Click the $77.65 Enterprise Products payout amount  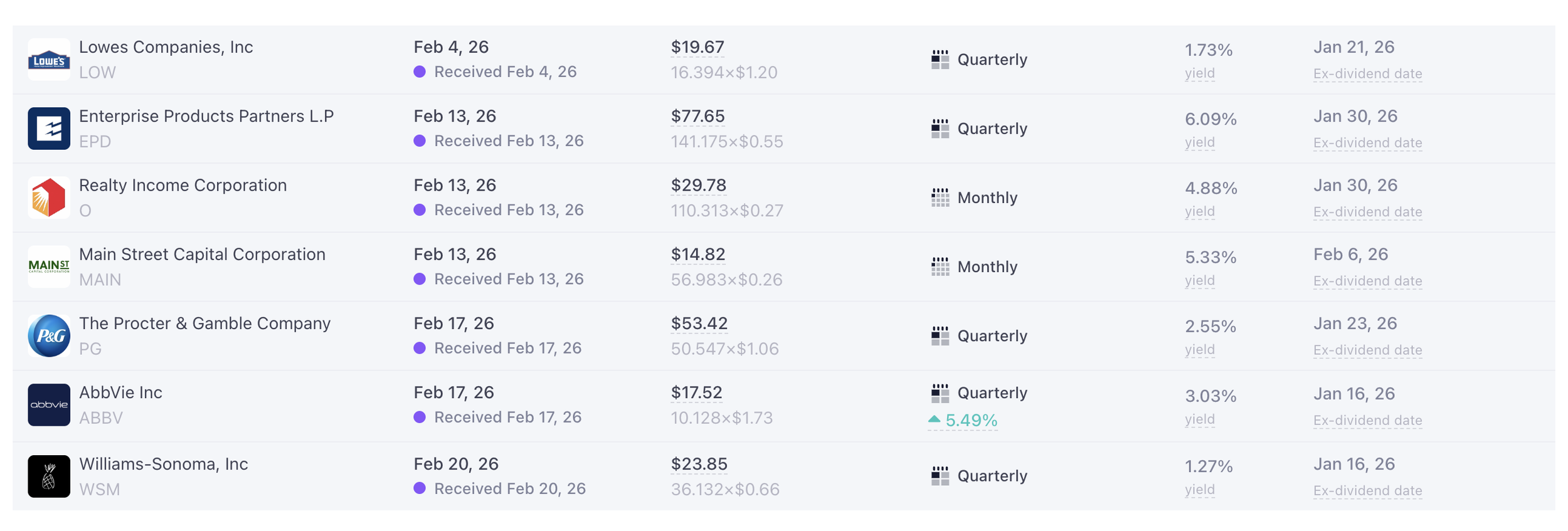coord(697,116)
